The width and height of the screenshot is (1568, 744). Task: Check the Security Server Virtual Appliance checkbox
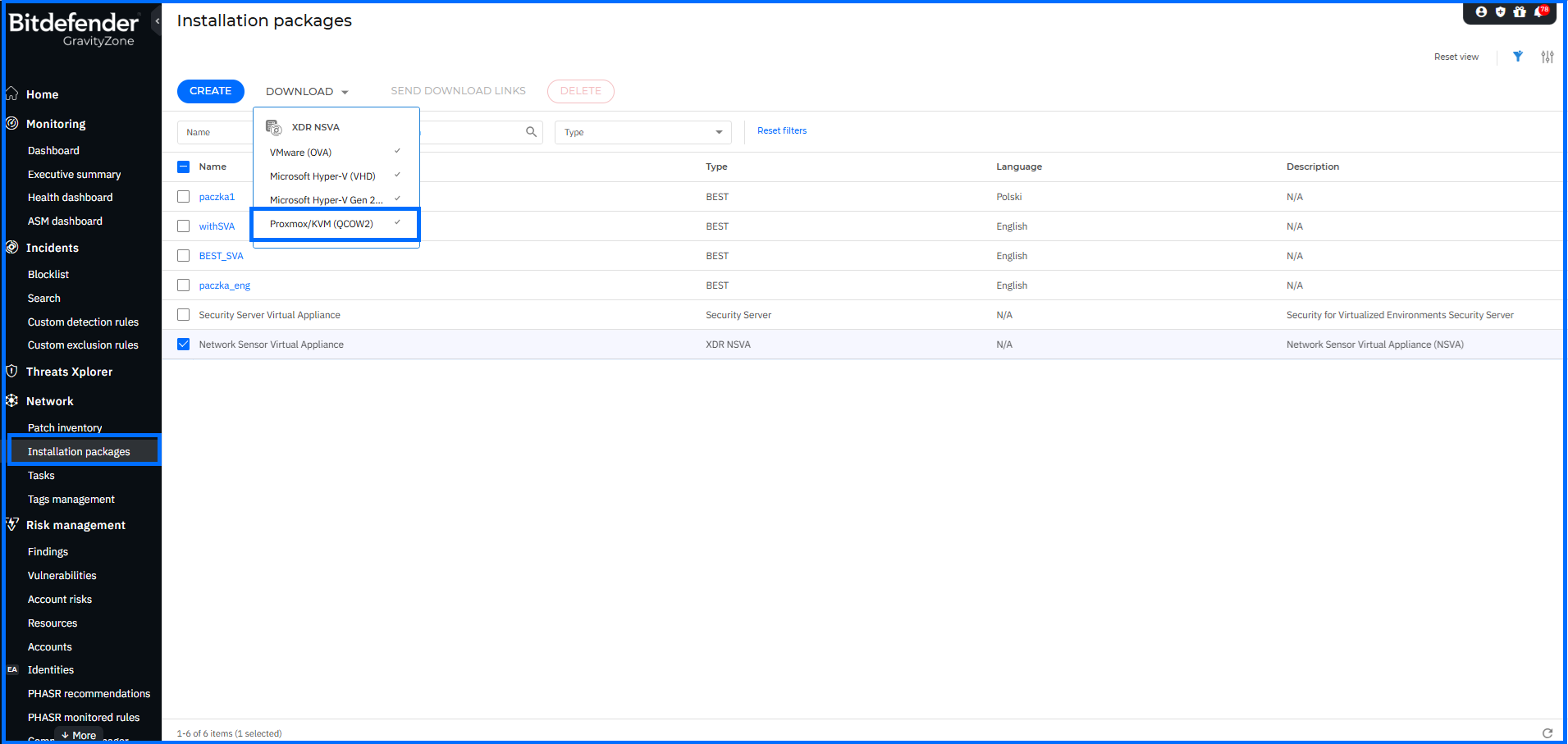[184, 315]
